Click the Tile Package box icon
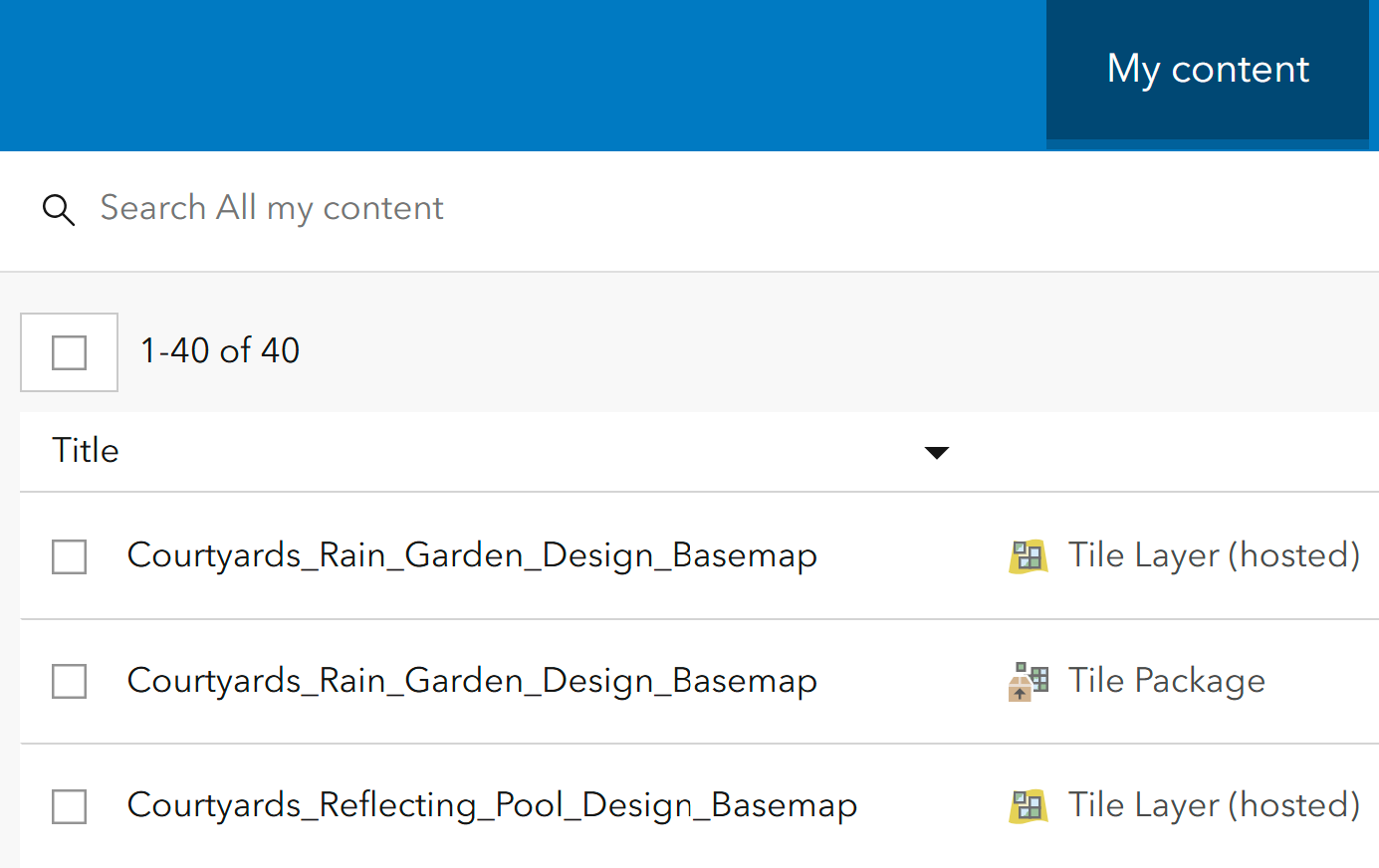Image resolution: width=1379 pixels, height=868 pixels. (x=1028, y=682)
